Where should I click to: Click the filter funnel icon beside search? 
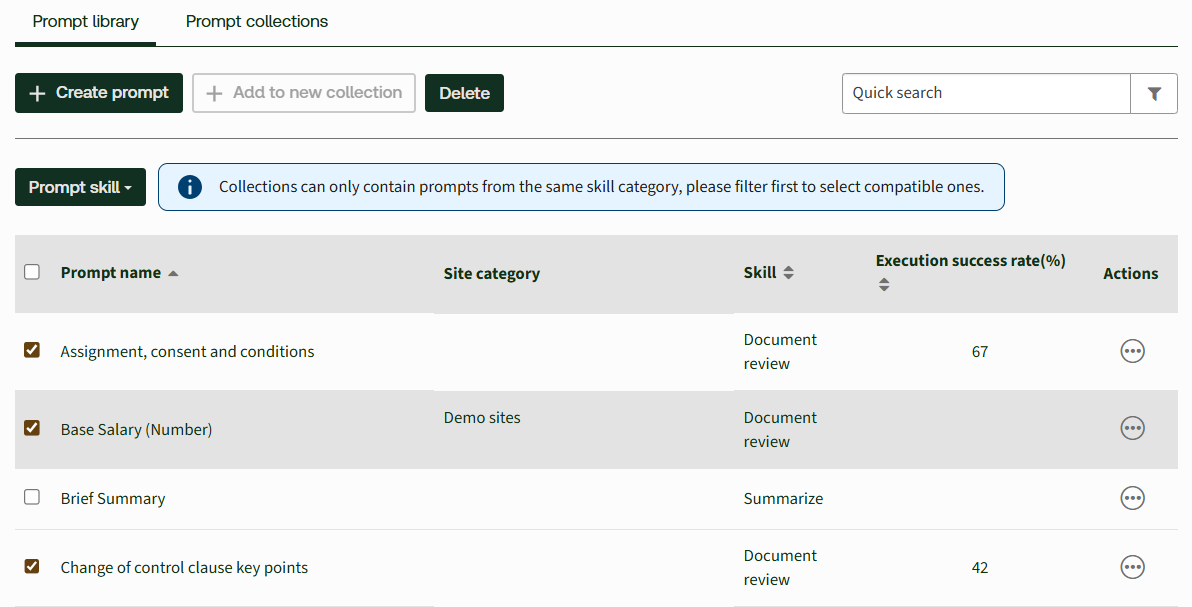(x=1154, y=93)
